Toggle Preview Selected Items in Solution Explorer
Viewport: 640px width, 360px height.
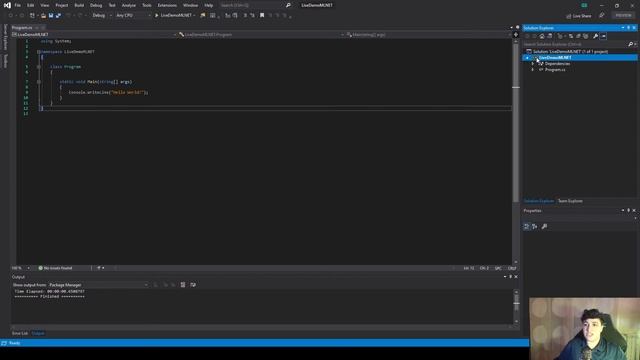tap(603, 36)
